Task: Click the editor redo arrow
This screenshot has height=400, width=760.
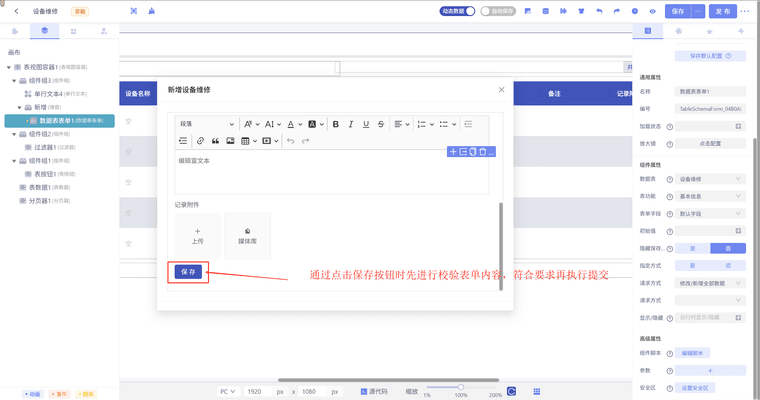Action: [305, 141]
